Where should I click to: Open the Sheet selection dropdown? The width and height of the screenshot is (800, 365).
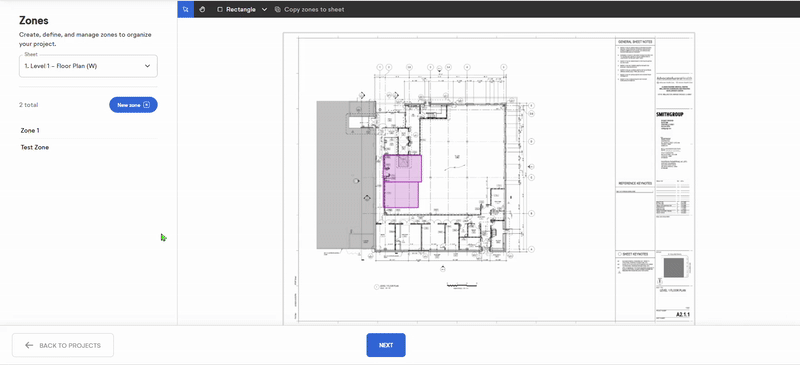coord(88,66)
